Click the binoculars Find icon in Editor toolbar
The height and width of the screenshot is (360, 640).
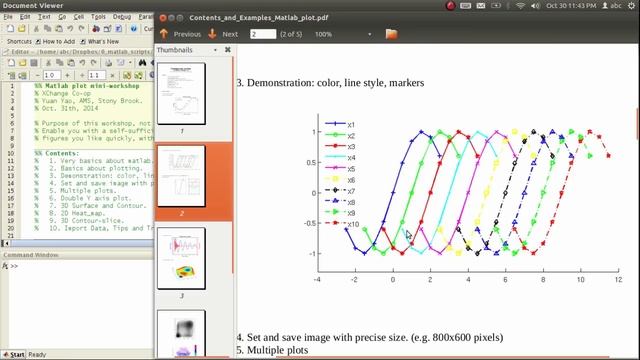(142, 63)
